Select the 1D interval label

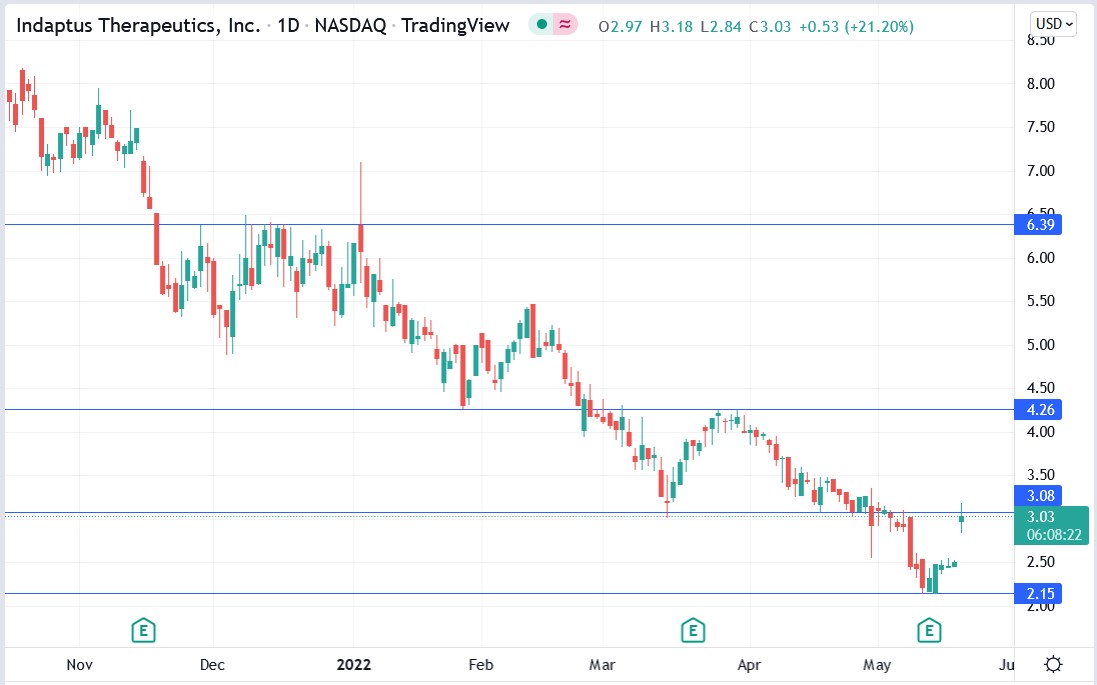(x=288, y=26)
